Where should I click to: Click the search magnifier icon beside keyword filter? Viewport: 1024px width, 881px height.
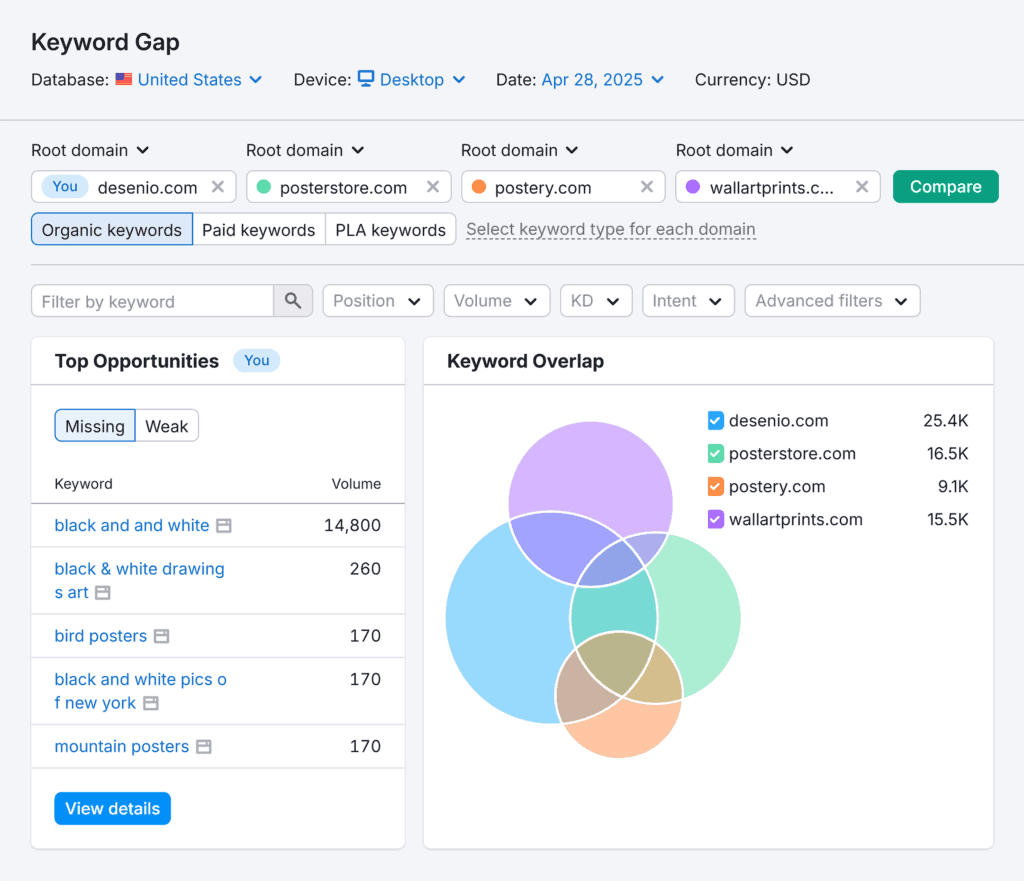(293, 301)
